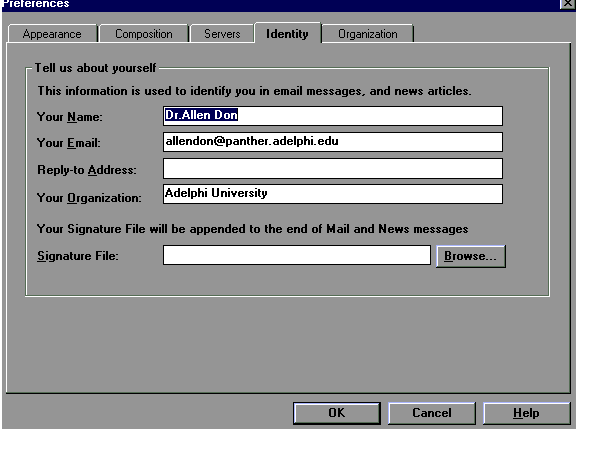593x456 pixels.
Task: Click the empty Signature File field
Action: (x=297, y=255)
